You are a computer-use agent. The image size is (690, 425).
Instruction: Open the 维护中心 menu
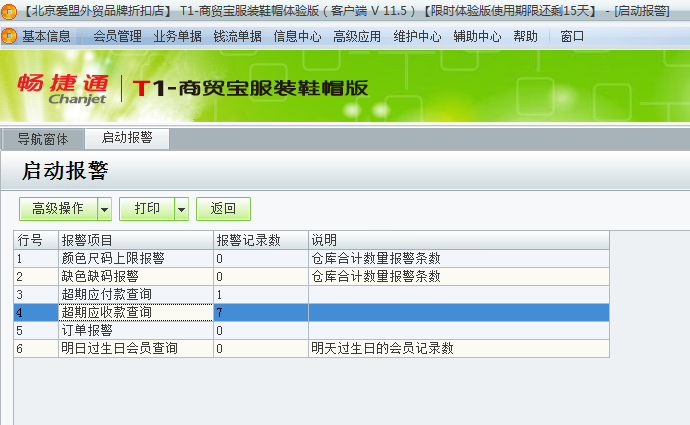418,37
